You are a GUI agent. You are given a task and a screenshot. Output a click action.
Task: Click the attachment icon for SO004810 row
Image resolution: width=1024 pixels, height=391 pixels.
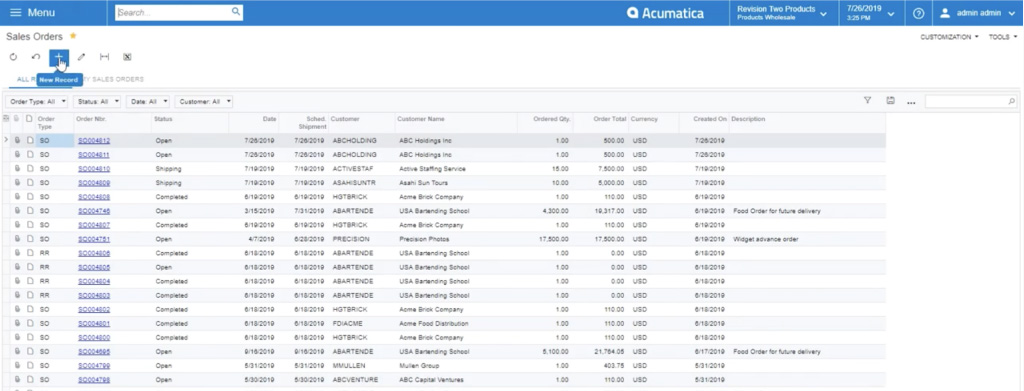point(18,168)
